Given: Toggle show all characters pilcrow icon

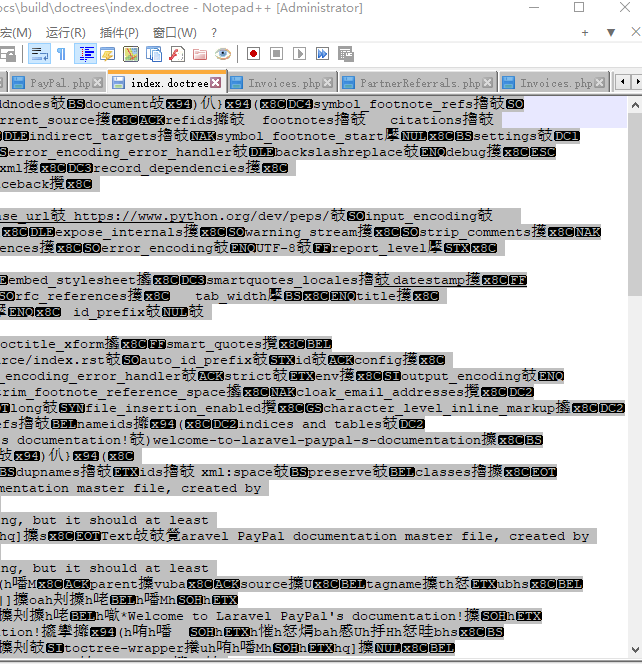Looking at the screenshot, I should coord(61,54).
